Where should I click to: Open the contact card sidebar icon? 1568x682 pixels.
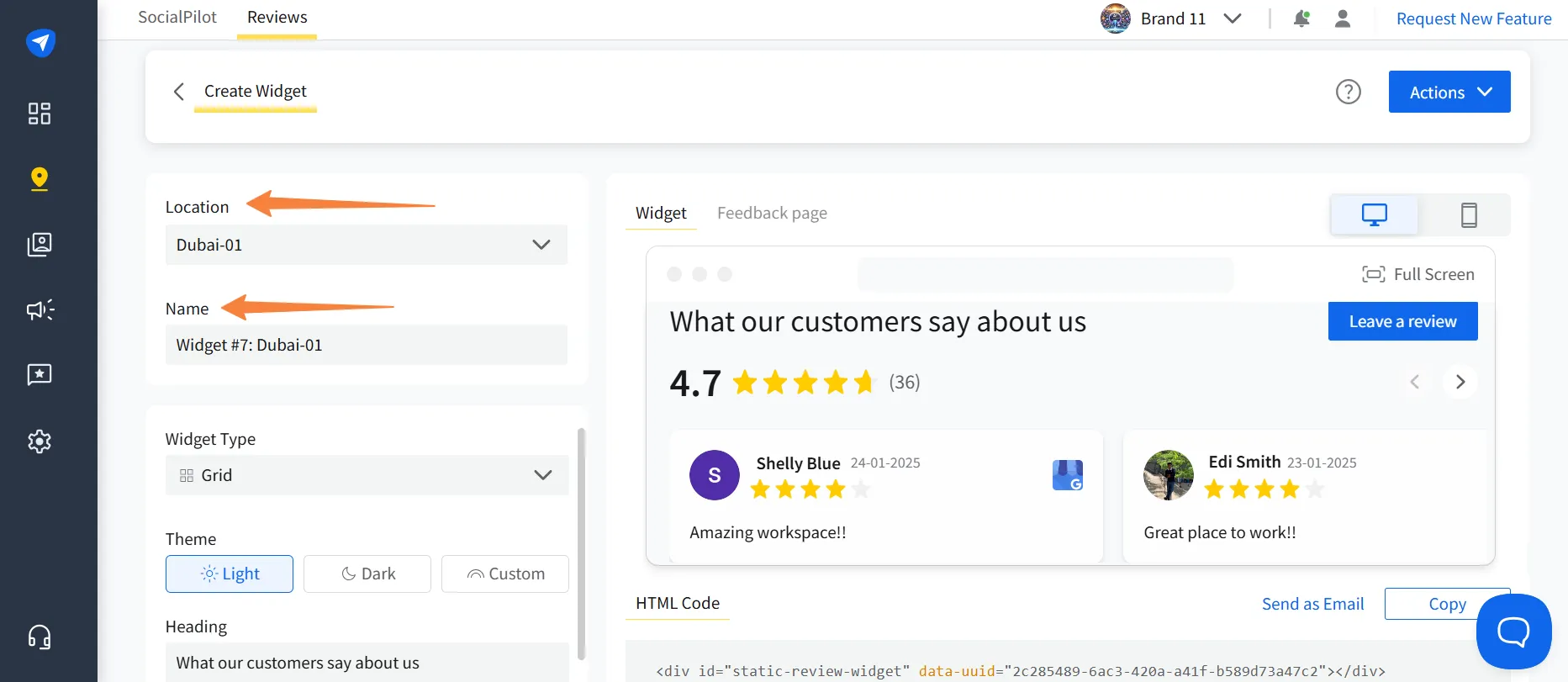point(39,244)
